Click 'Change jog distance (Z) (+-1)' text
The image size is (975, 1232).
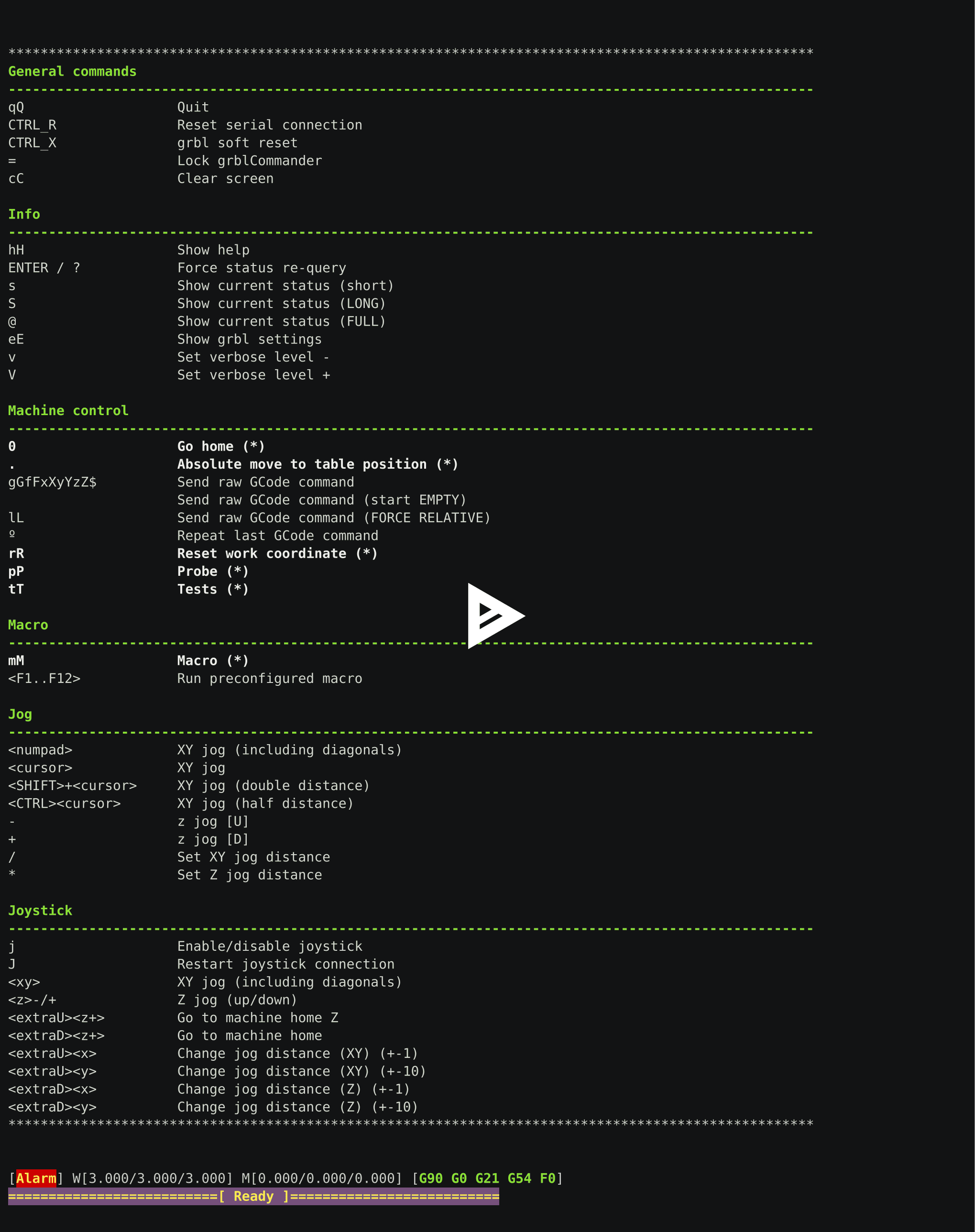point(294,1089)
